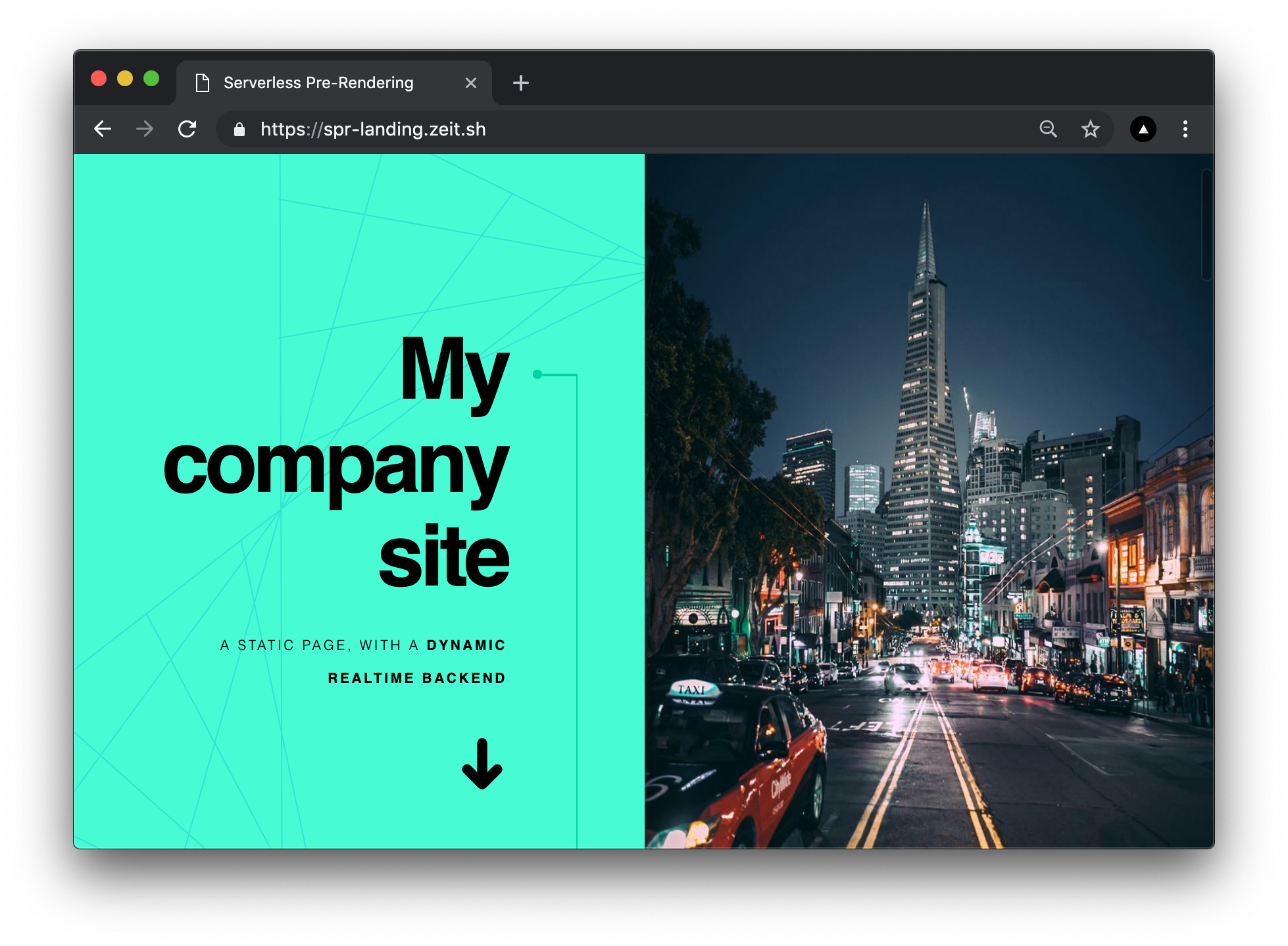Click the zoom magnifier icon in address bar
Viewport: 1288px width, 946px height.
(1049, 129)
